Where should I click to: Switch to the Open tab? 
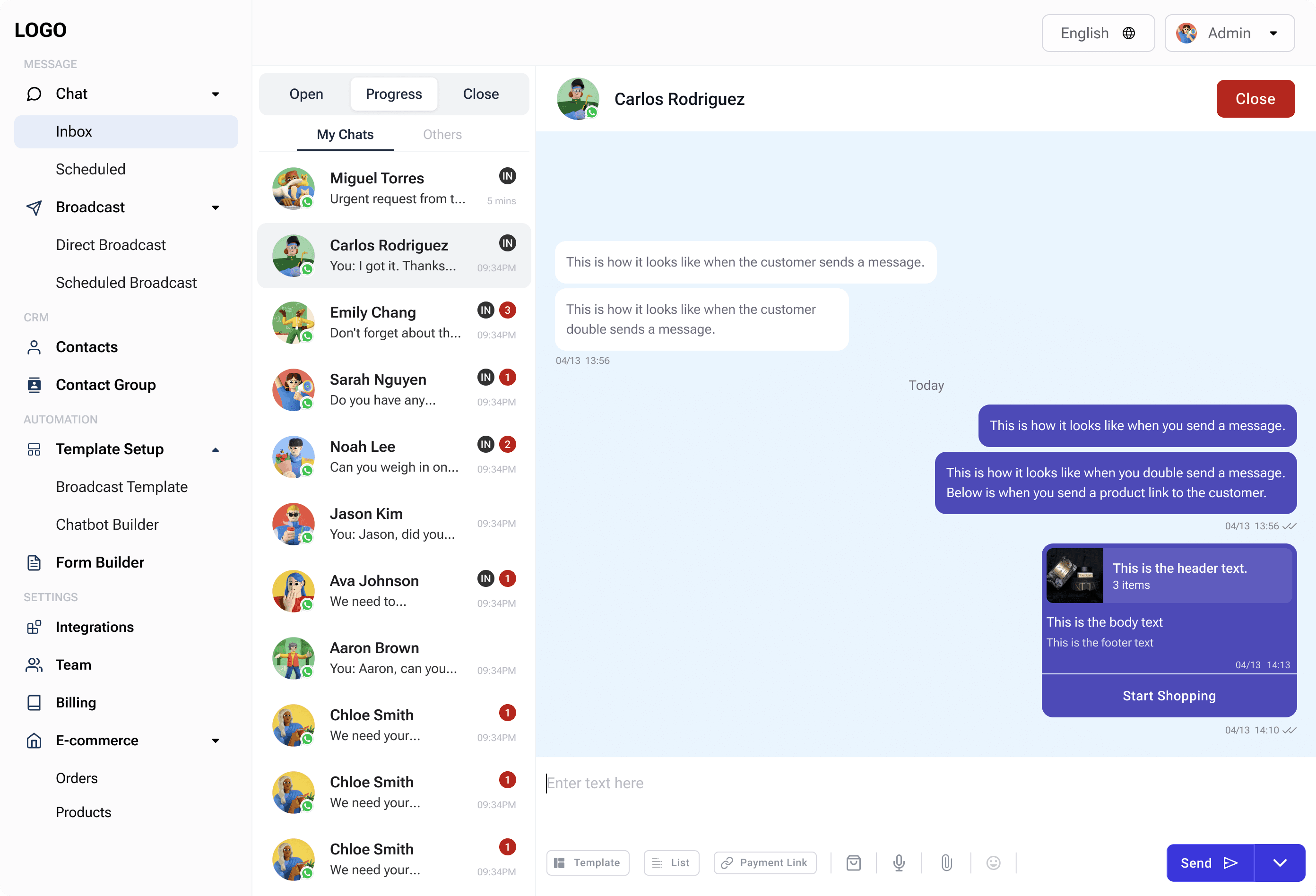[306, 94]
